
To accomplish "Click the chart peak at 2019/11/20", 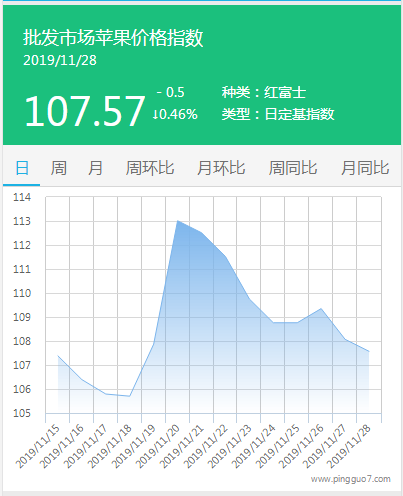I will point(178,221).
